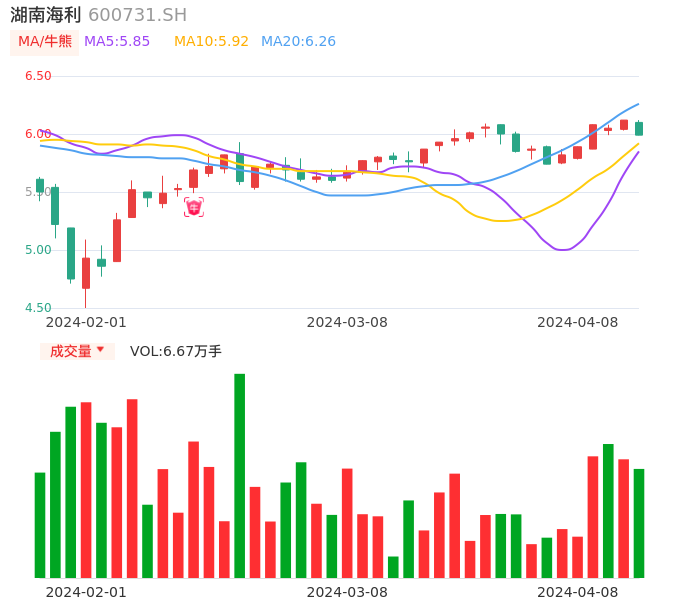
Task: Click 2024-04-08 date under price chart
Action: tap(578, 322)
